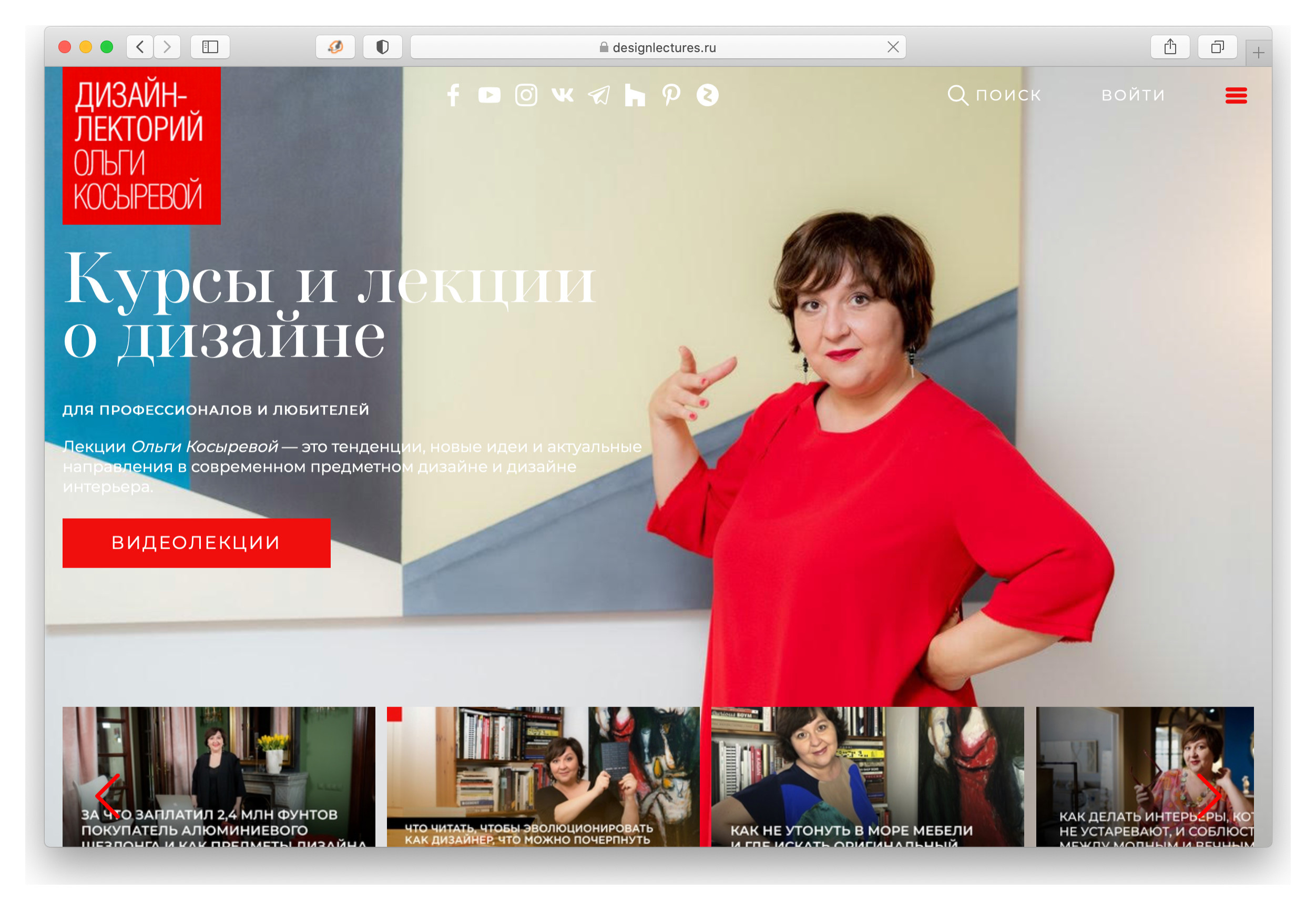The width and height of the screenshot is (1316, 910).
Task: Click the Houzz icon in the header
Action: click(x=635, y=95)
